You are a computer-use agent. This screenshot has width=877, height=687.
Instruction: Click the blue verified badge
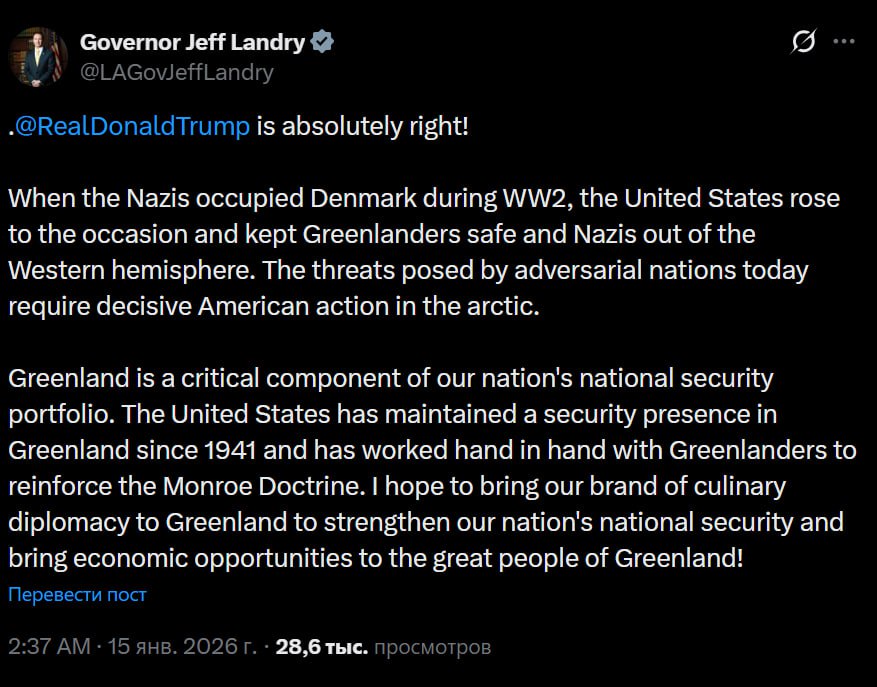coord(323,42)
